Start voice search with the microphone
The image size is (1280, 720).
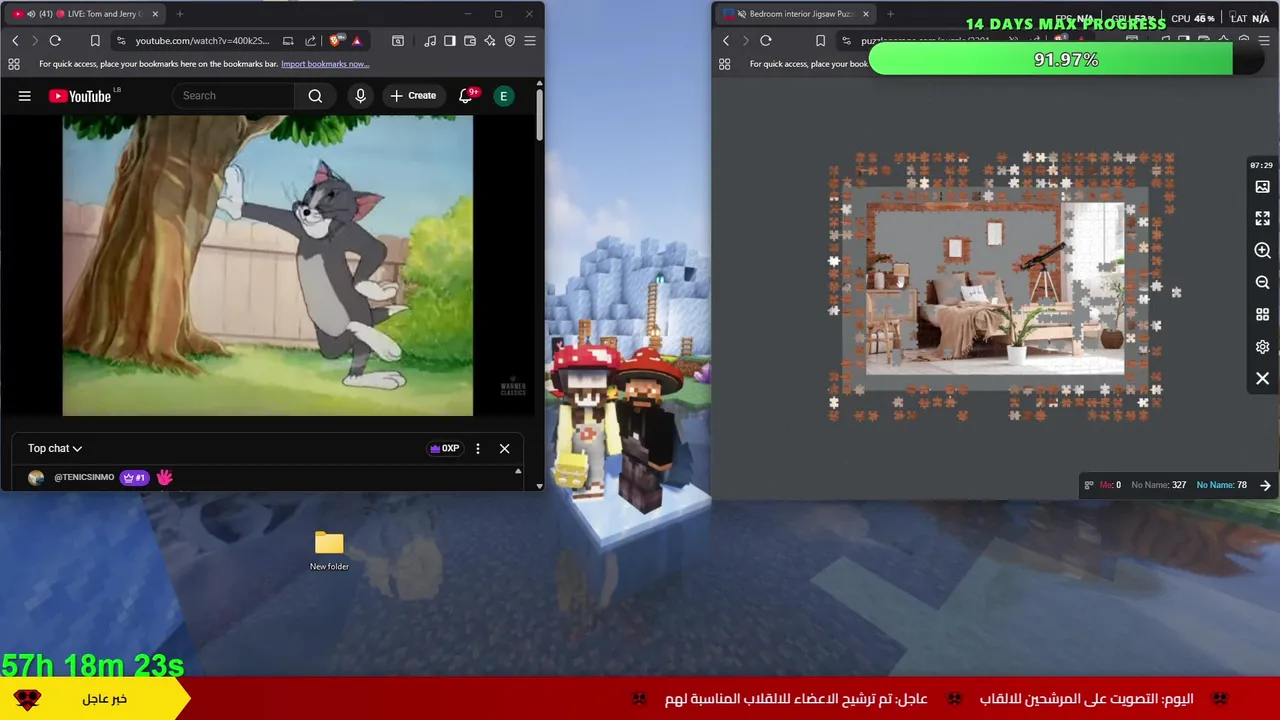click(x=360, y=96)
